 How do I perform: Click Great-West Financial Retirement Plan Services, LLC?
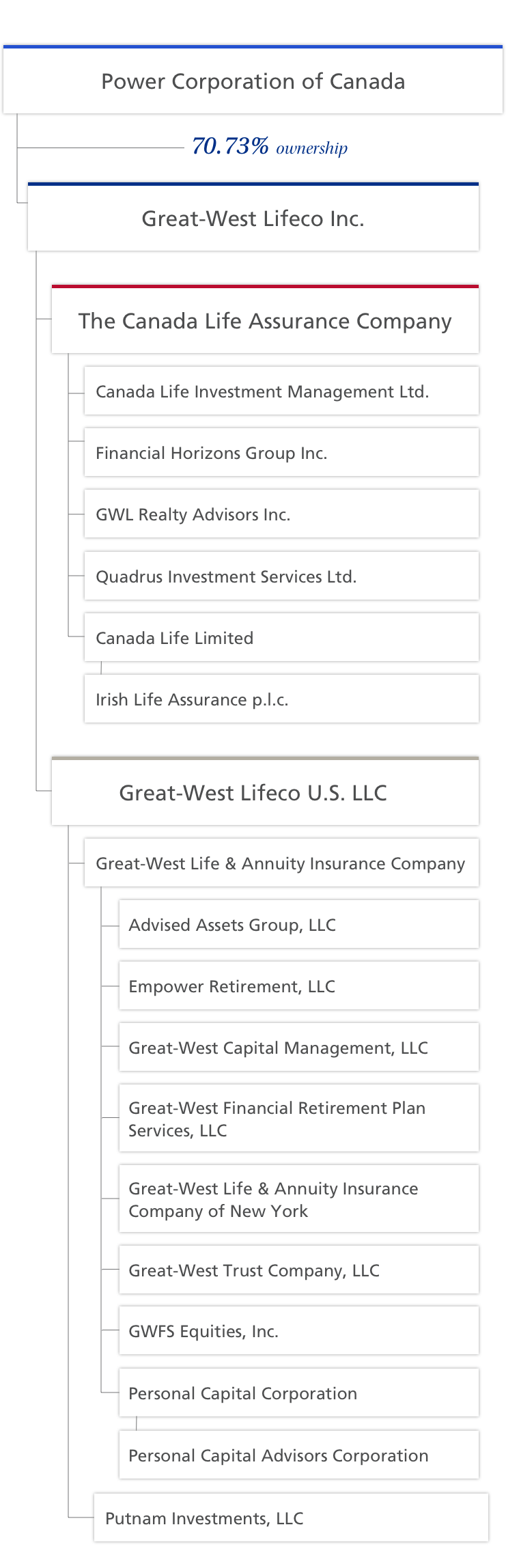[299, 1118]
